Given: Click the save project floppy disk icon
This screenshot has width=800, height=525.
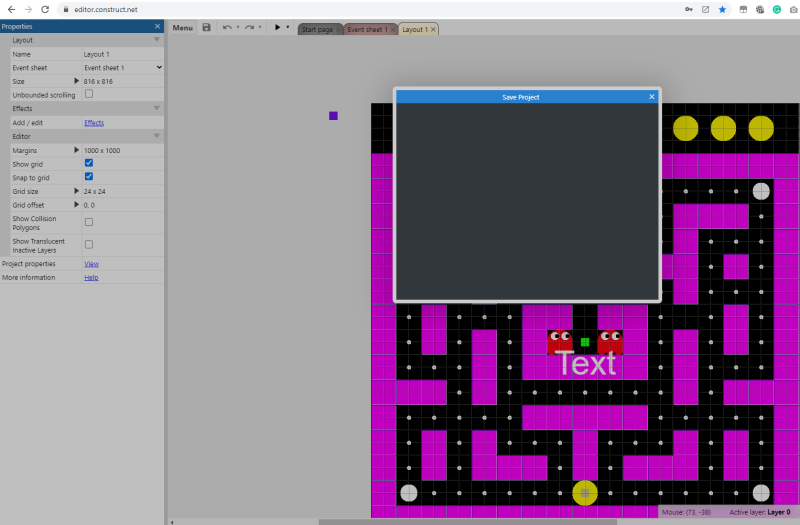Looking at the screenshot, I should (206, 28).
